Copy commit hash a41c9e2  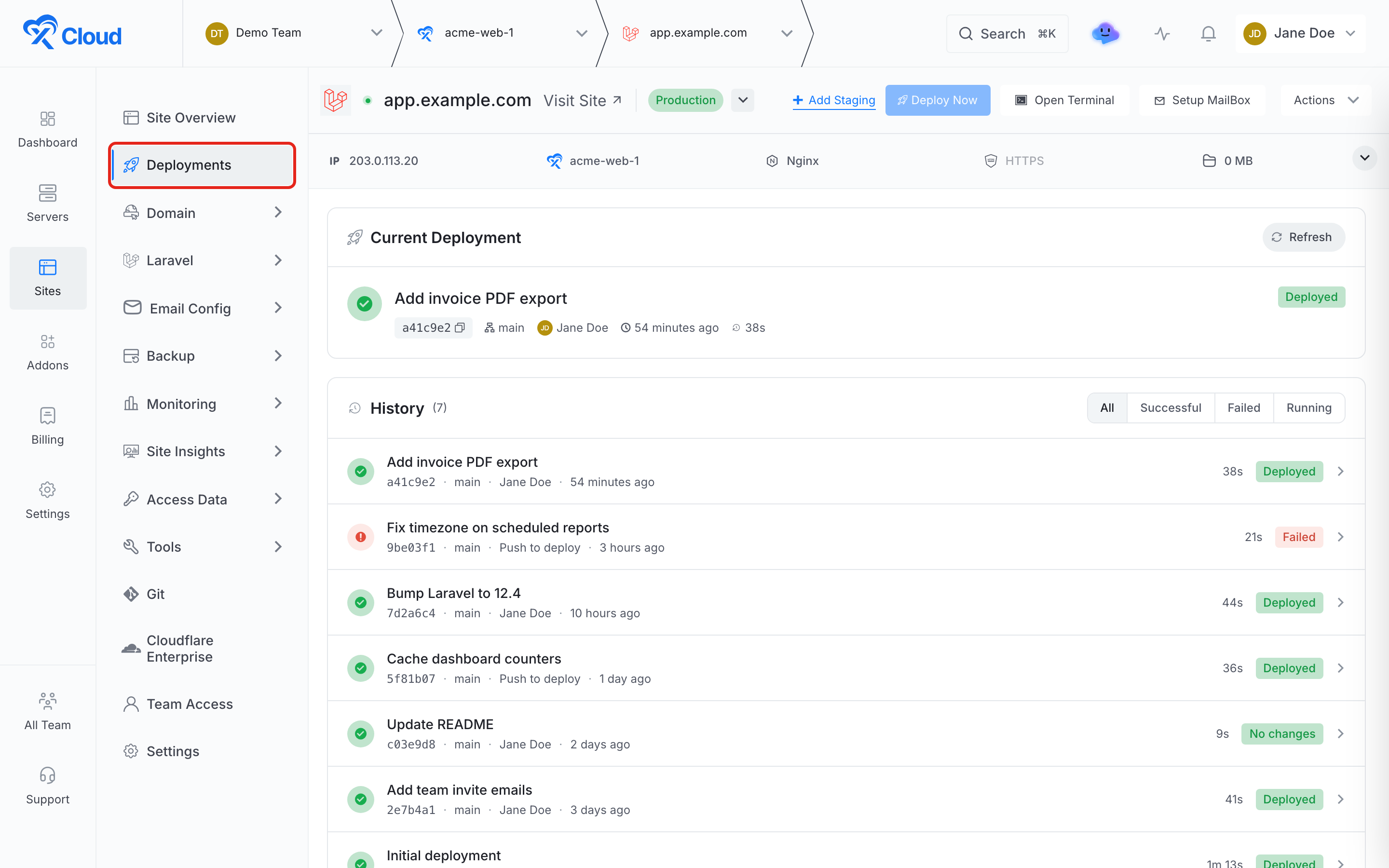tap(460, 328)
